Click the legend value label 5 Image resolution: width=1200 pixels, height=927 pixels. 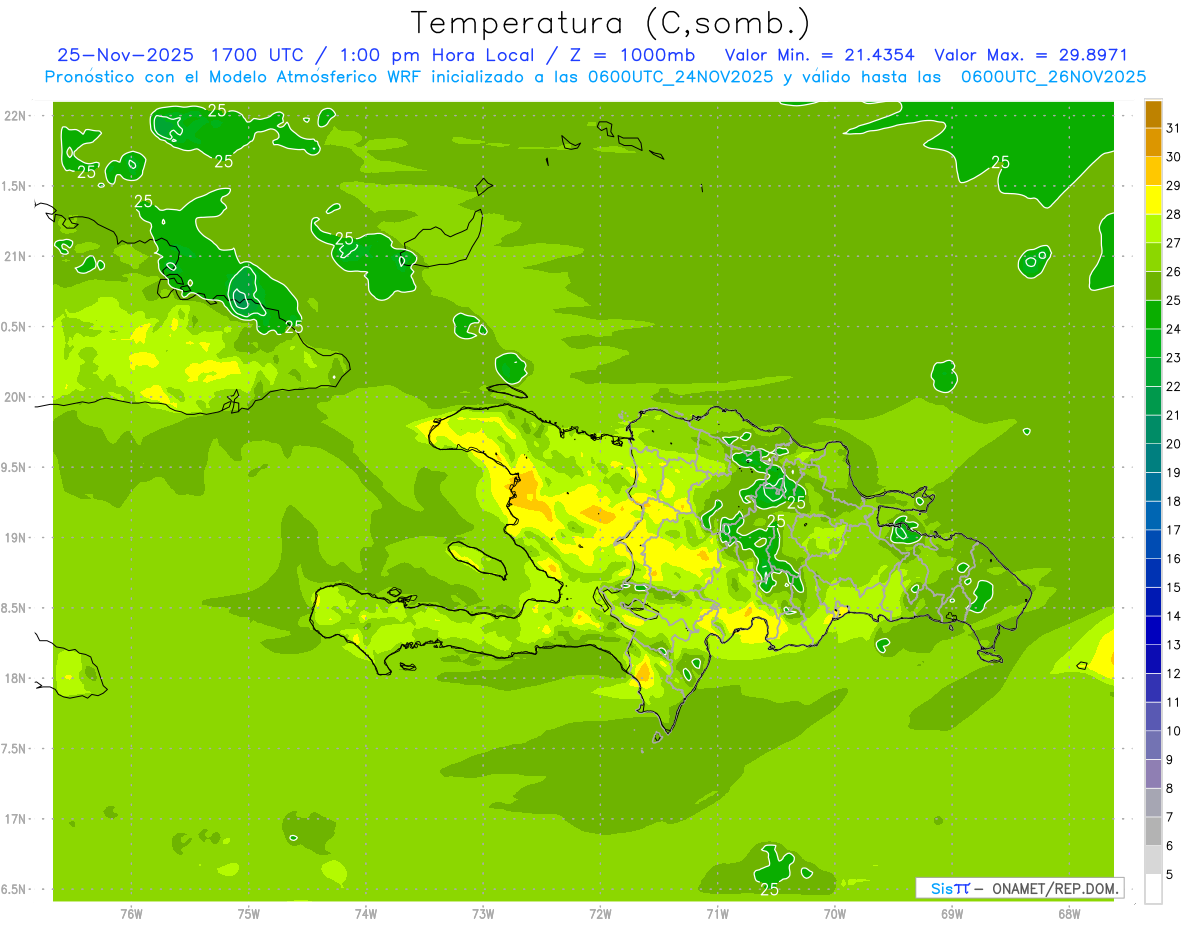(1170, 875)
